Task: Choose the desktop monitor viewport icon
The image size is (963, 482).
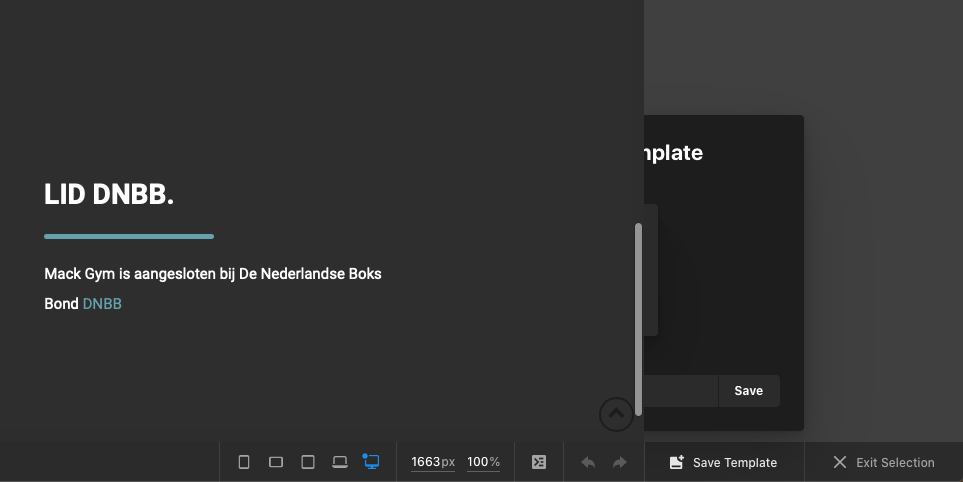Action: coord(372,462)
